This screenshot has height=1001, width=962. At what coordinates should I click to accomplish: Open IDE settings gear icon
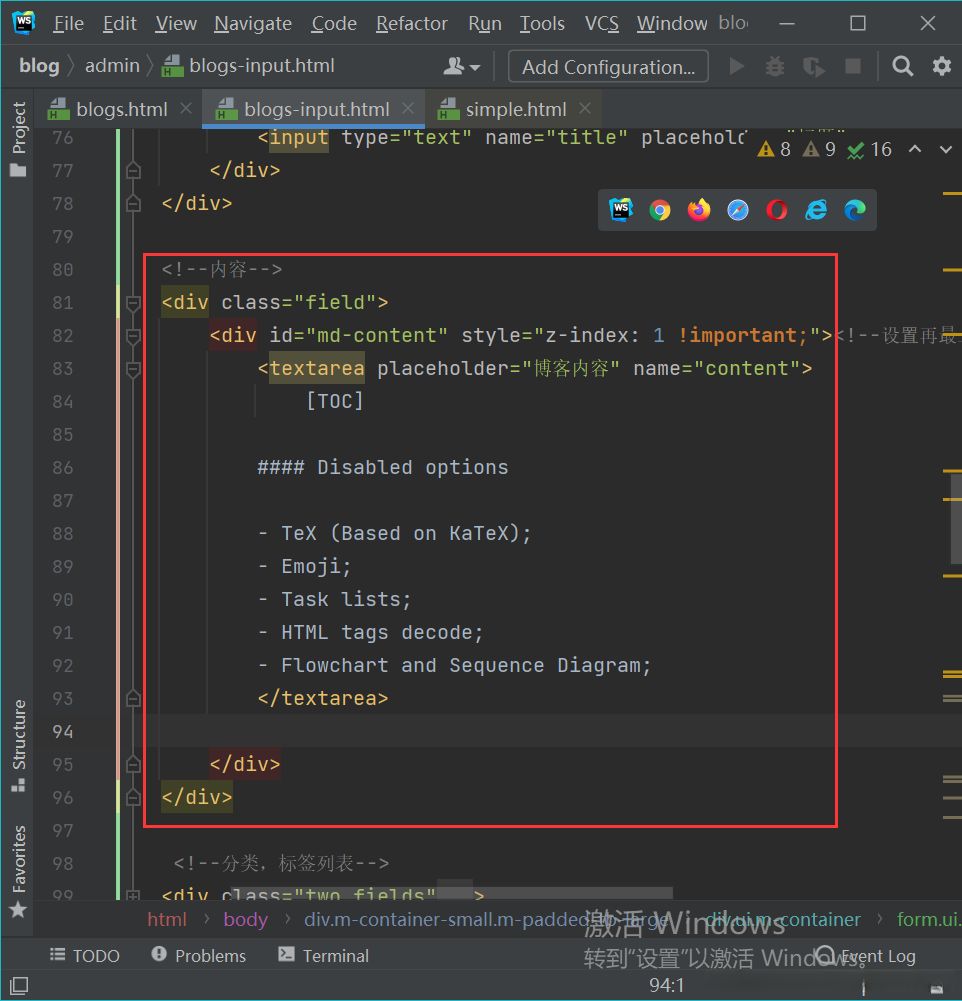click(x=941, y=67)
